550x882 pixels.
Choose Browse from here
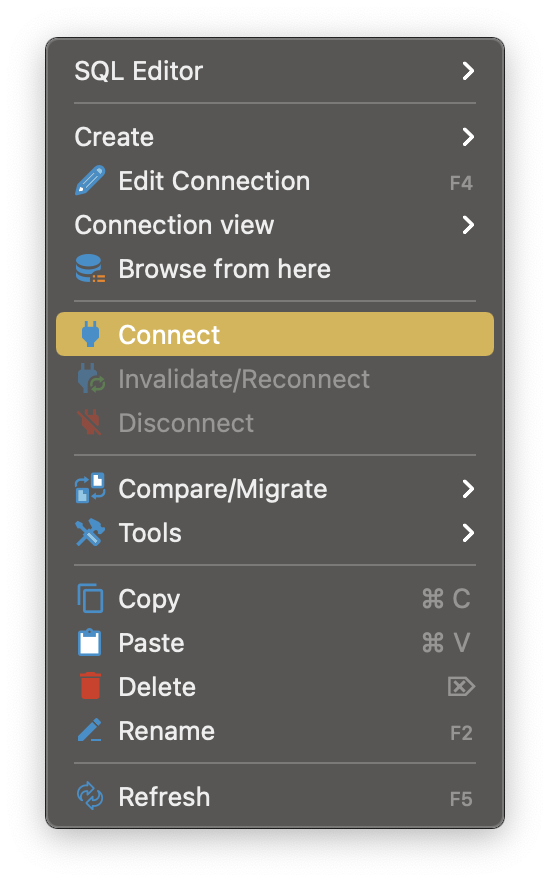click(275, 268)
